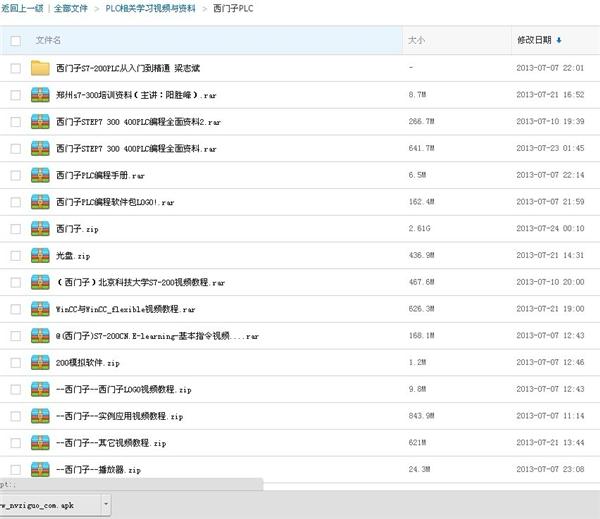Check the box for 全面资料2.rar

[16, 122]
